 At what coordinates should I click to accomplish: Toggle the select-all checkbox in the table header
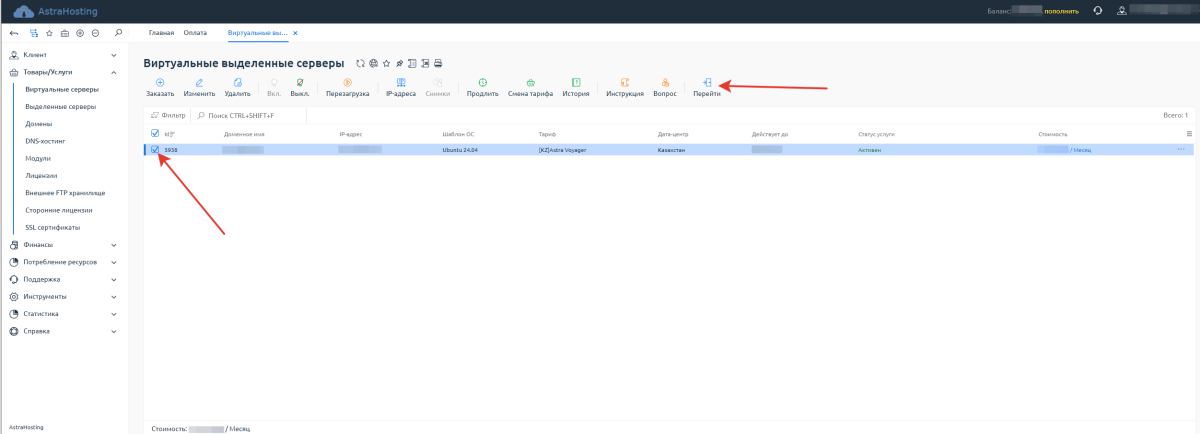tap(155, 133)
